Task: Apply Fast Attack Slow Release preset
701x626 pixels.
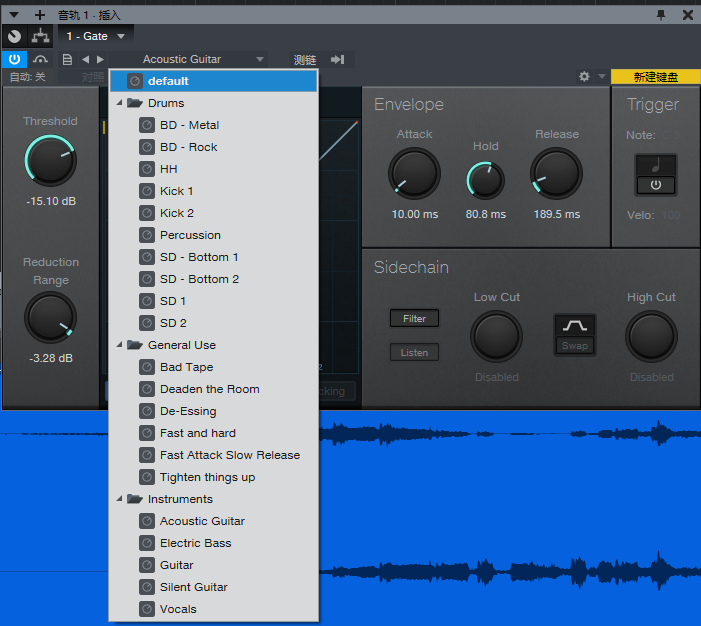Action: [x=214, y=455]
